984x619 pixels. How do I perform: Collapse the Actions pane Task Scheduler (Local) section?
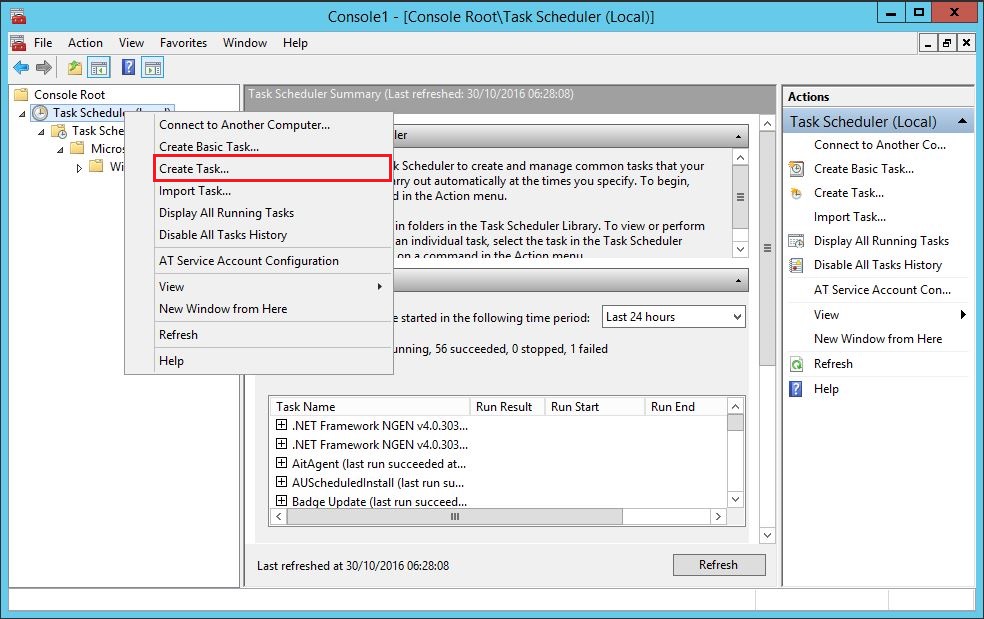(x=961, y=121)
